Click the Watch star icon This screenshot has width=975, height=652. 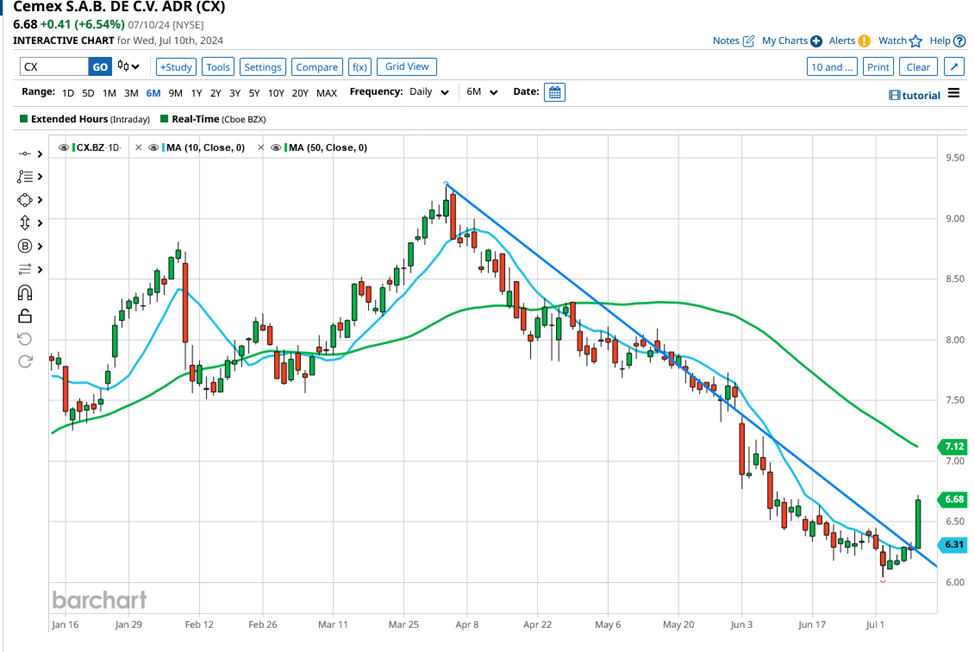[x=915, y=41]
